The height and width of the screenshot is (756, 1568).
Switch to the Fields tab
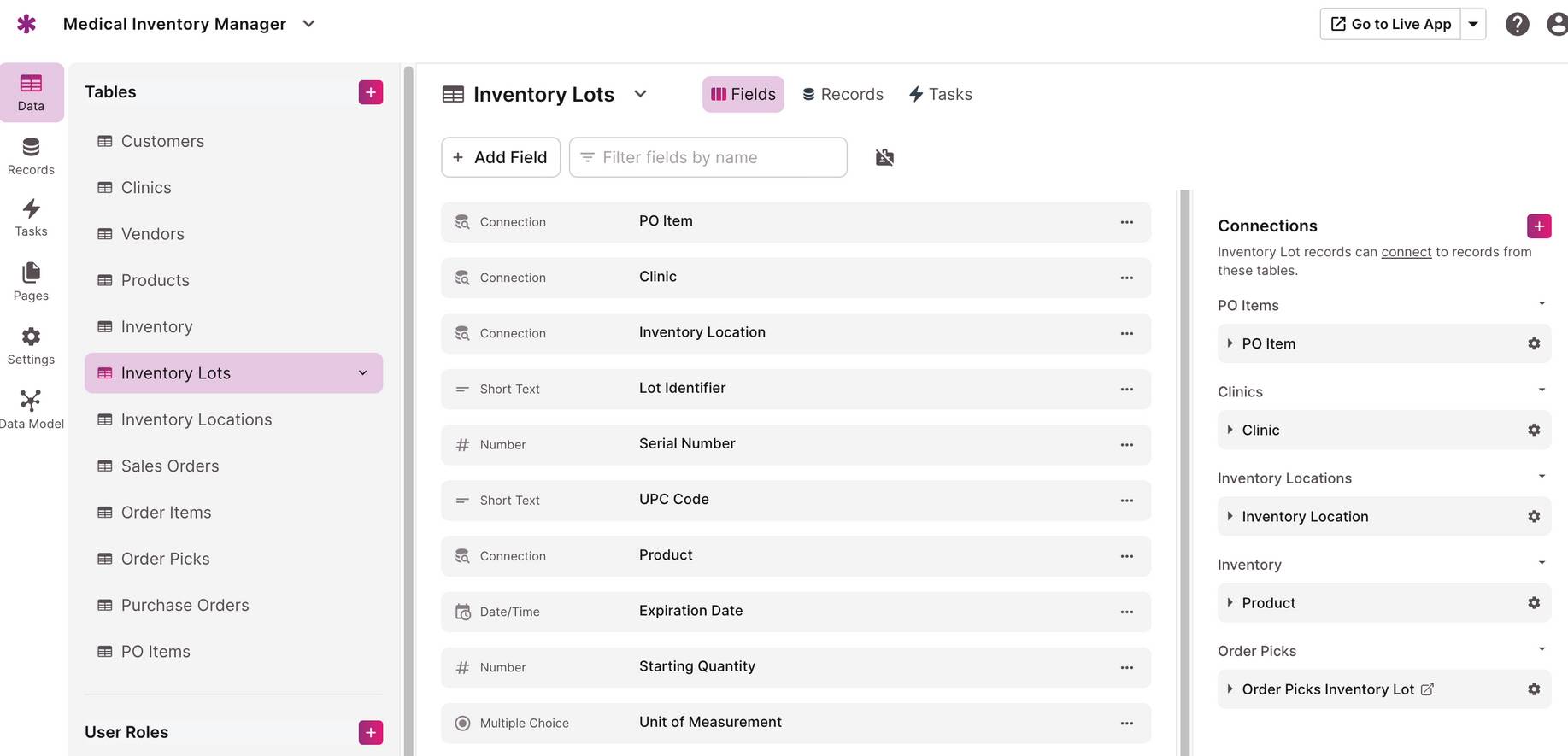pyautogui.click(x=743, y=94)
